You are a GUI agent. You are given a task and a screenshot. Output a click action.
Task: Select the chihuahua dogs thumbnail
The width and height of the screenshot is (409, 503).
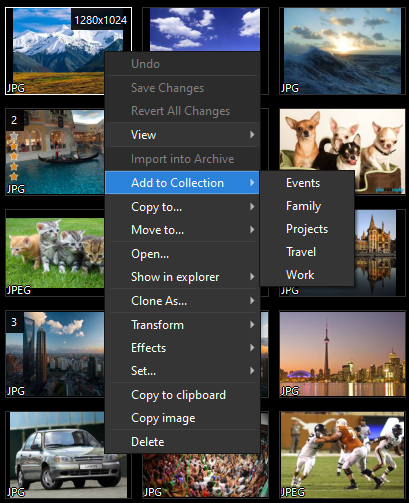click(x=342, y=152)
